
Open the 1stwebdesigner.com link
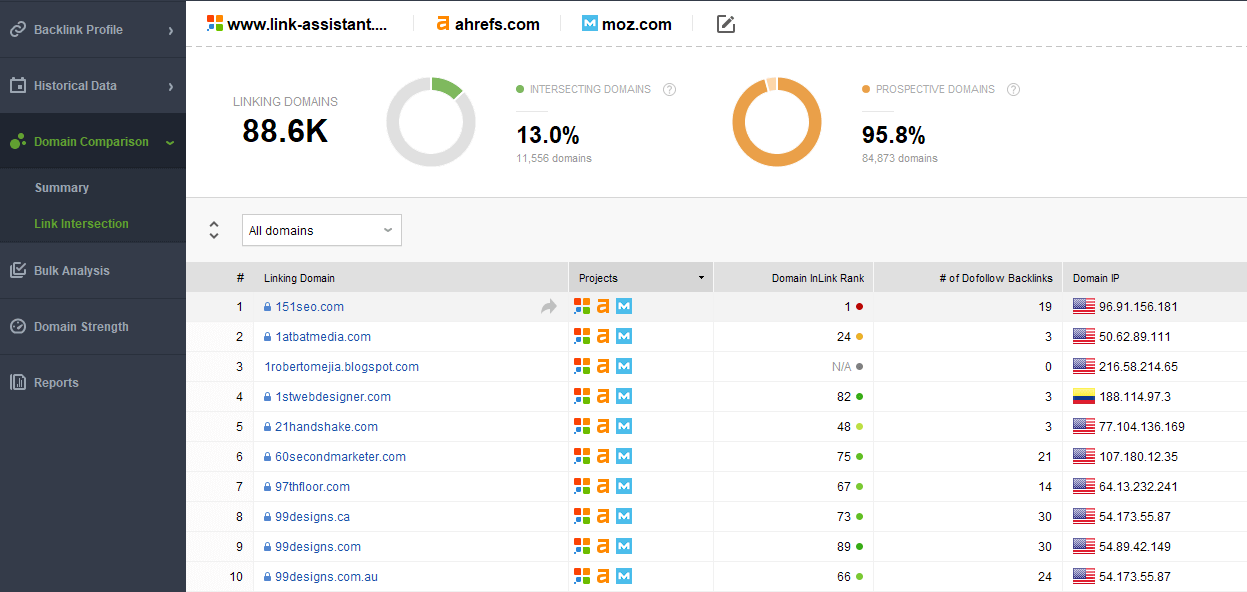tap(333, 397)
